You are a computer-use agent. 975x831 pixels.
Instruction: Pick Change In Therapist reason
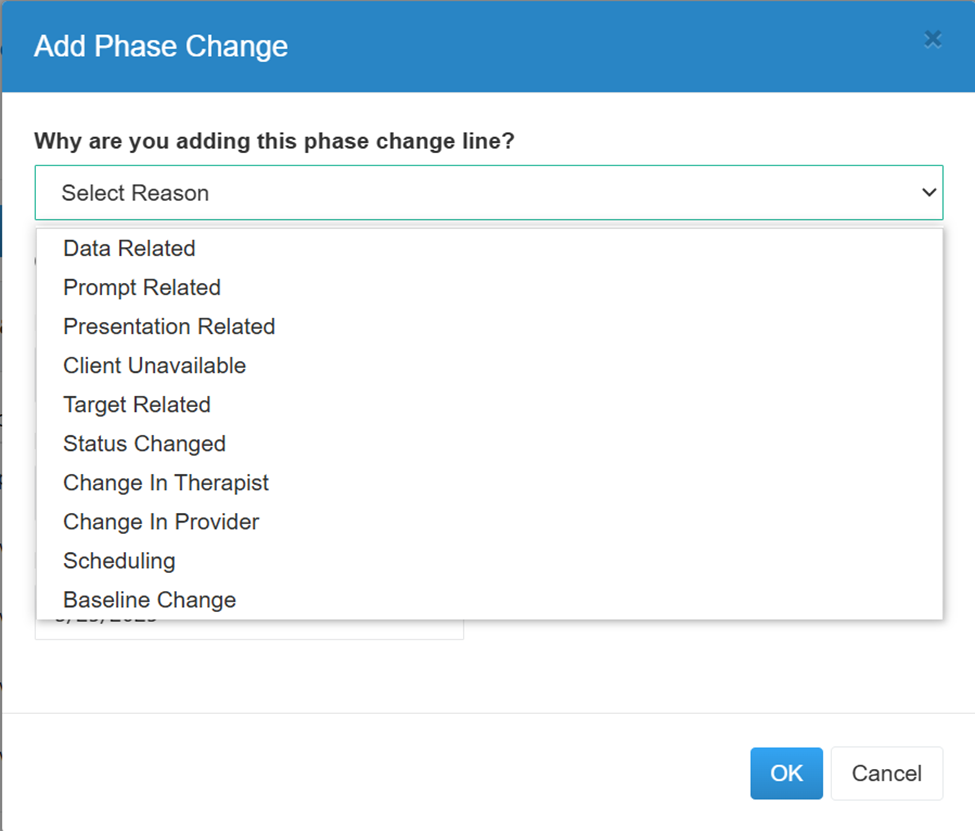pos(490,483)
